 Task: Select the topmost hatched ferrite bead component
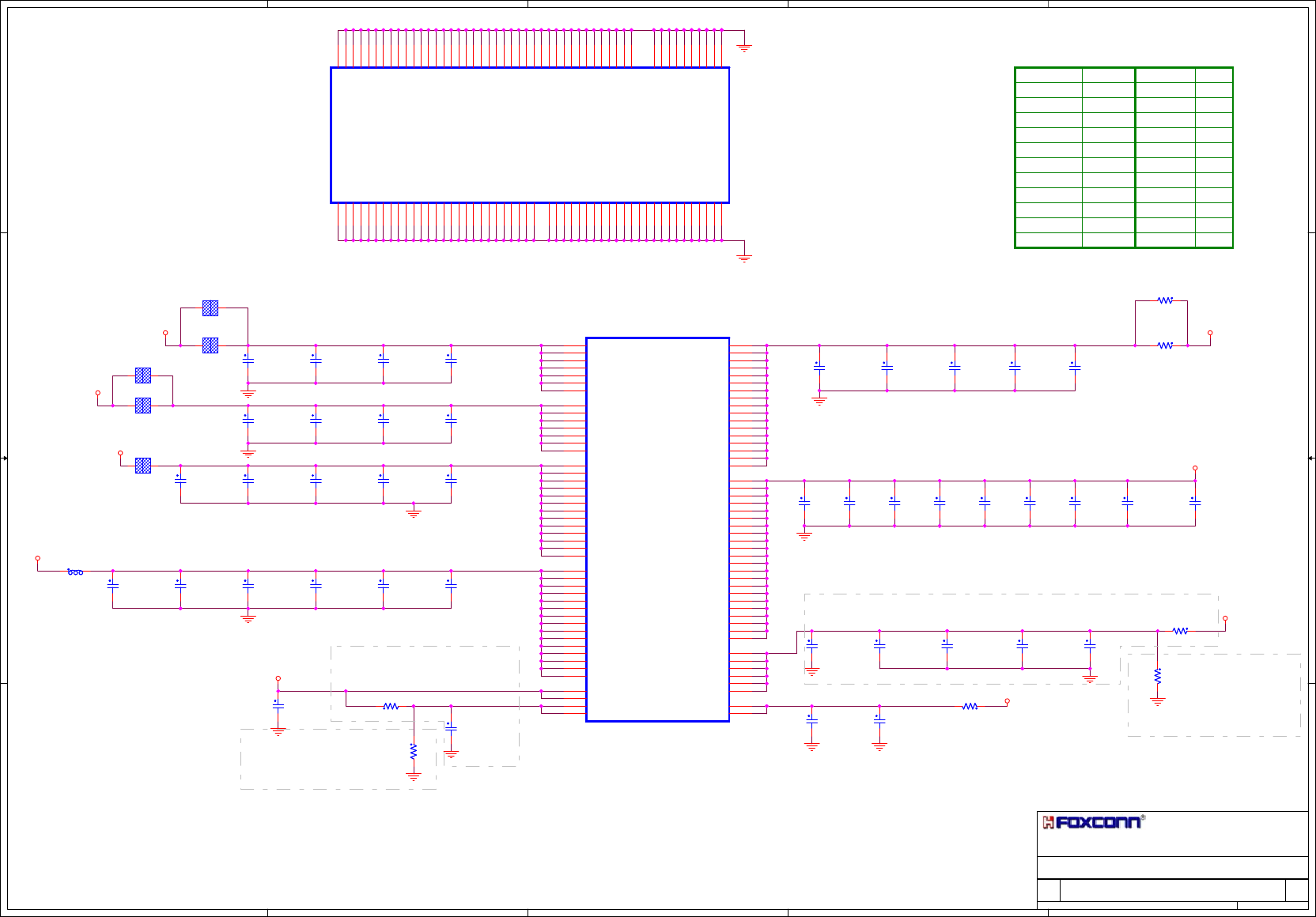(210, 308)
